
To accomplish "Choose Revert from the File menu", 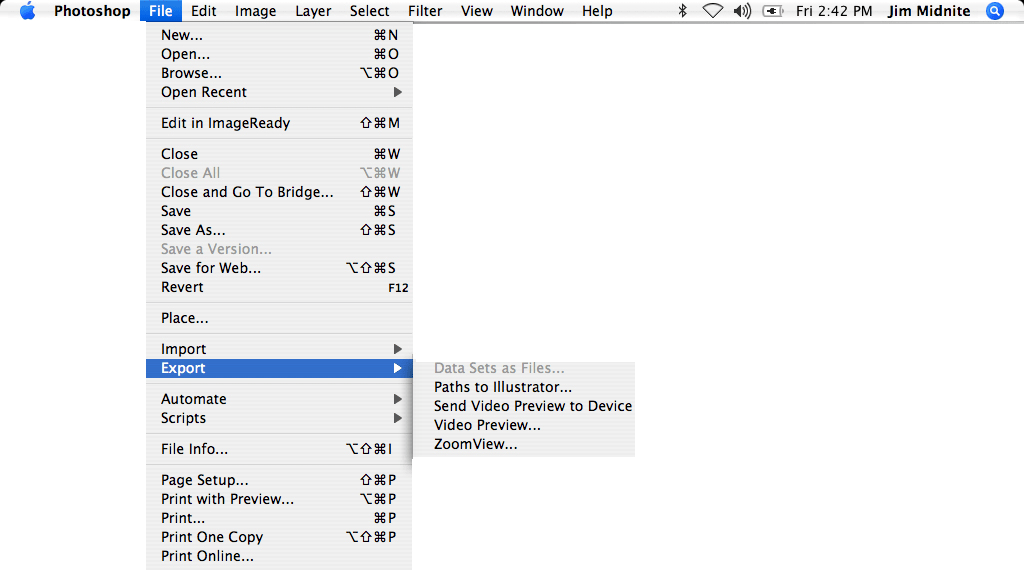I will [x=279, y=287].
